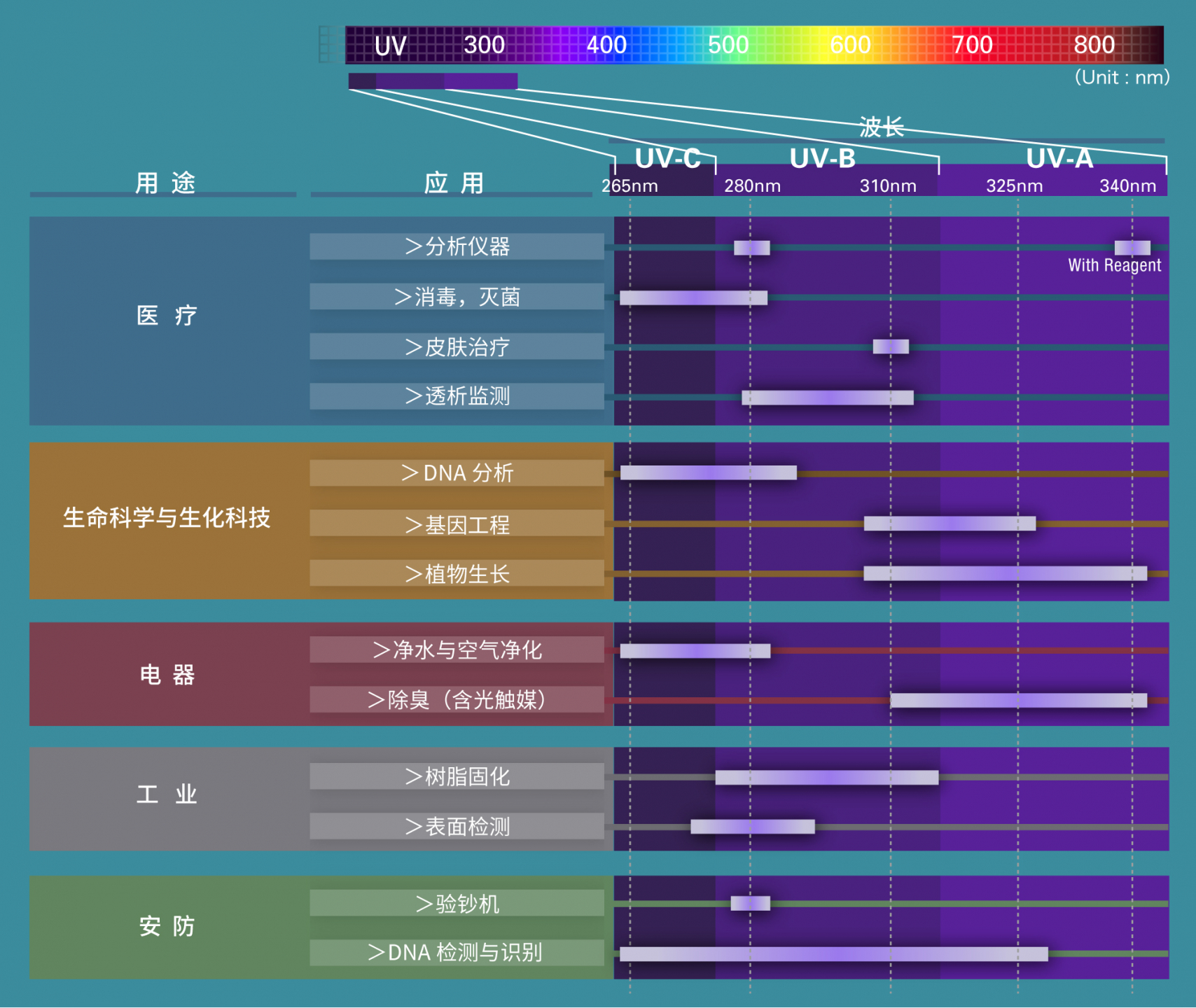Image resolution: width=1196 pixels, height=1008 pixels.
Task: Click the >分析仪器 application label
Action: 457,246
